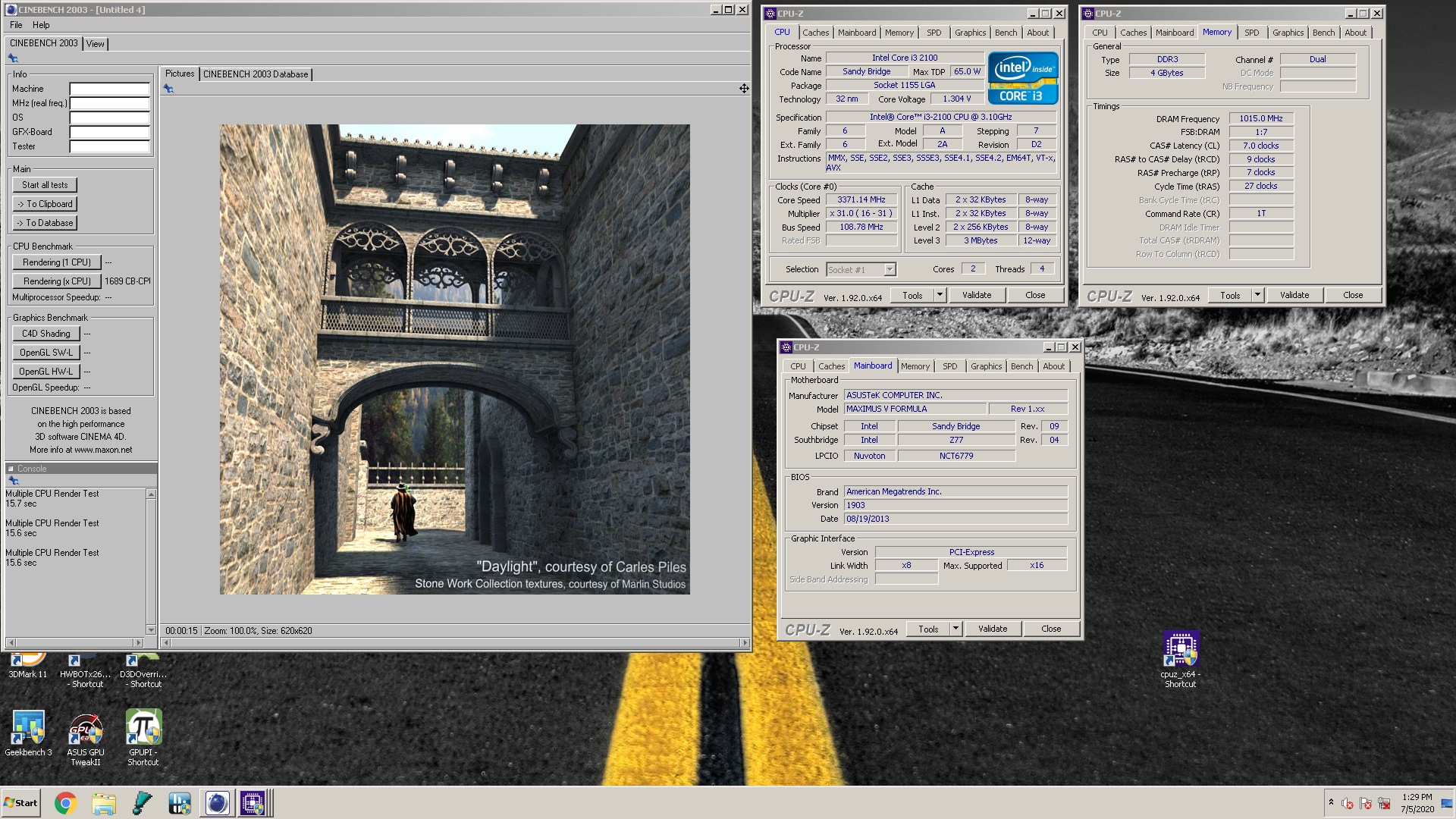The height and width of the screenshot is (819, 1456).
Task: Click the CPU-Z title icon of the Mainboard window
Action: [786, 347]
